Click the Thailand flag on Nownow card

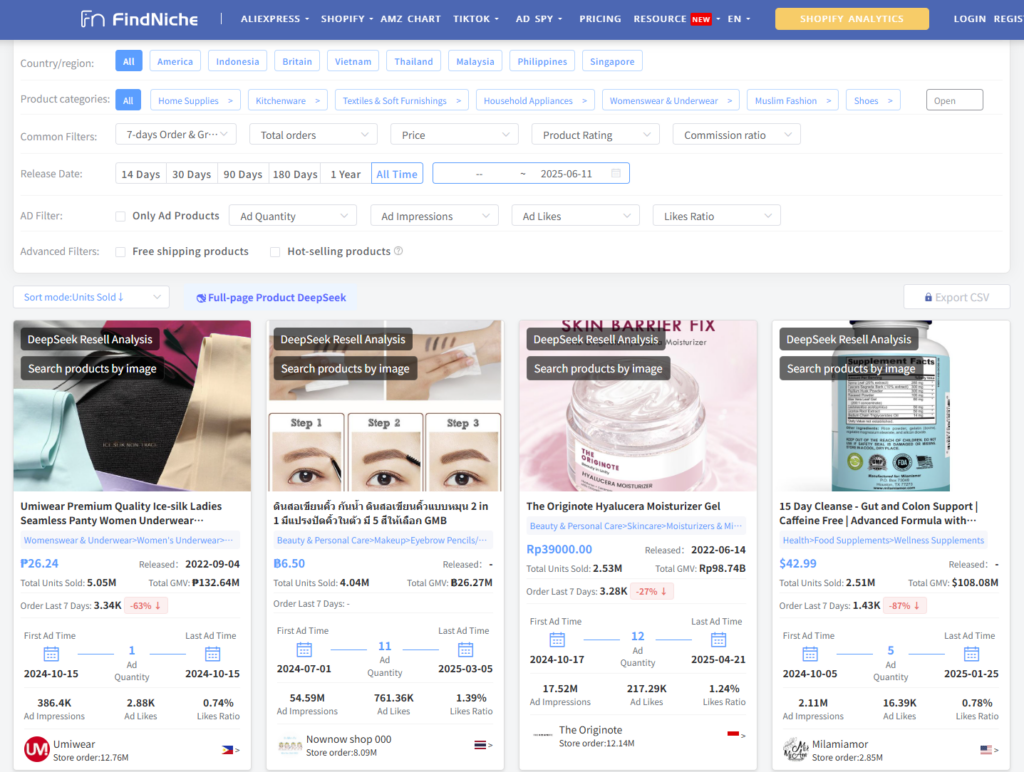click(480, 745)
